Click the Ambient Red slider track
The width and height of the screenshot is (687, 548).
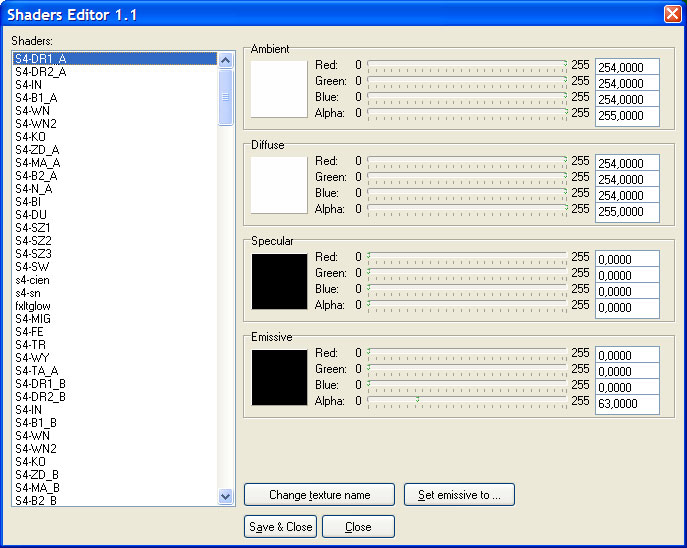point(467,65)
